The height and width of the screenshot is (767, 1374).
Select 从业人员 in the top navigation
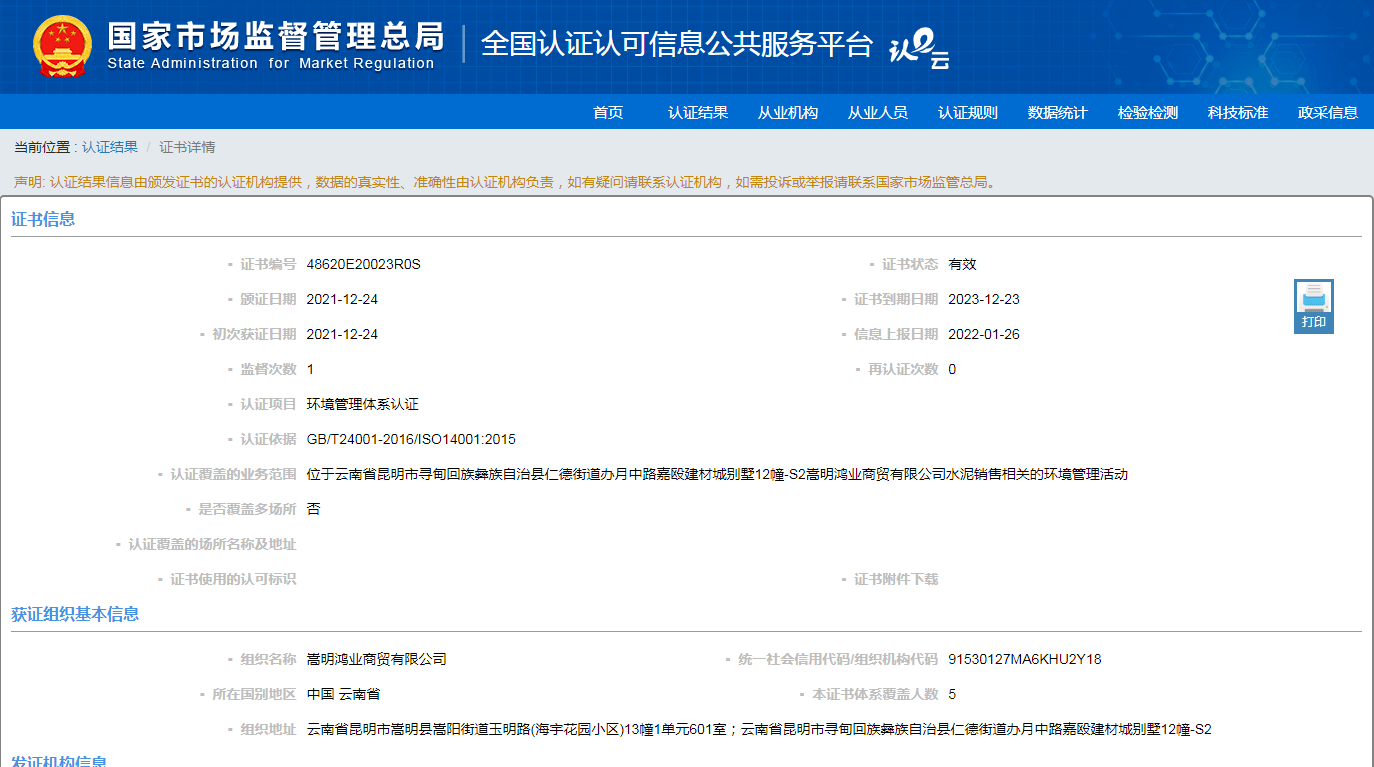pos(878,113)
